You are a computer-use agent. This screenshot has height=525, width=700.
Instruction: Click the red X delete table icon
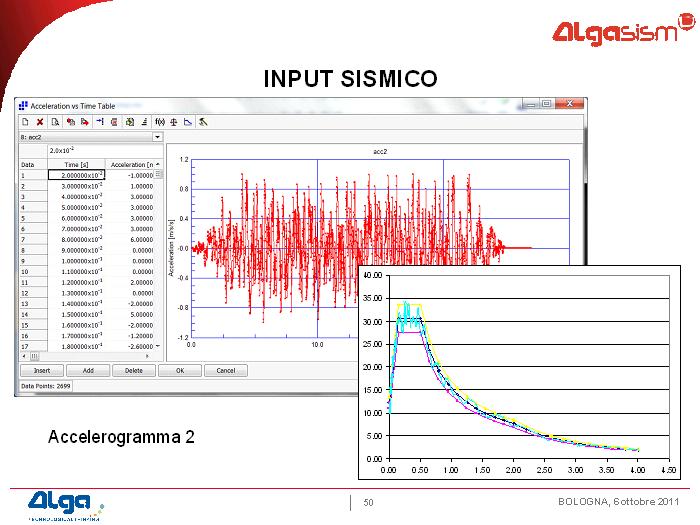click(x=40, y=122)
